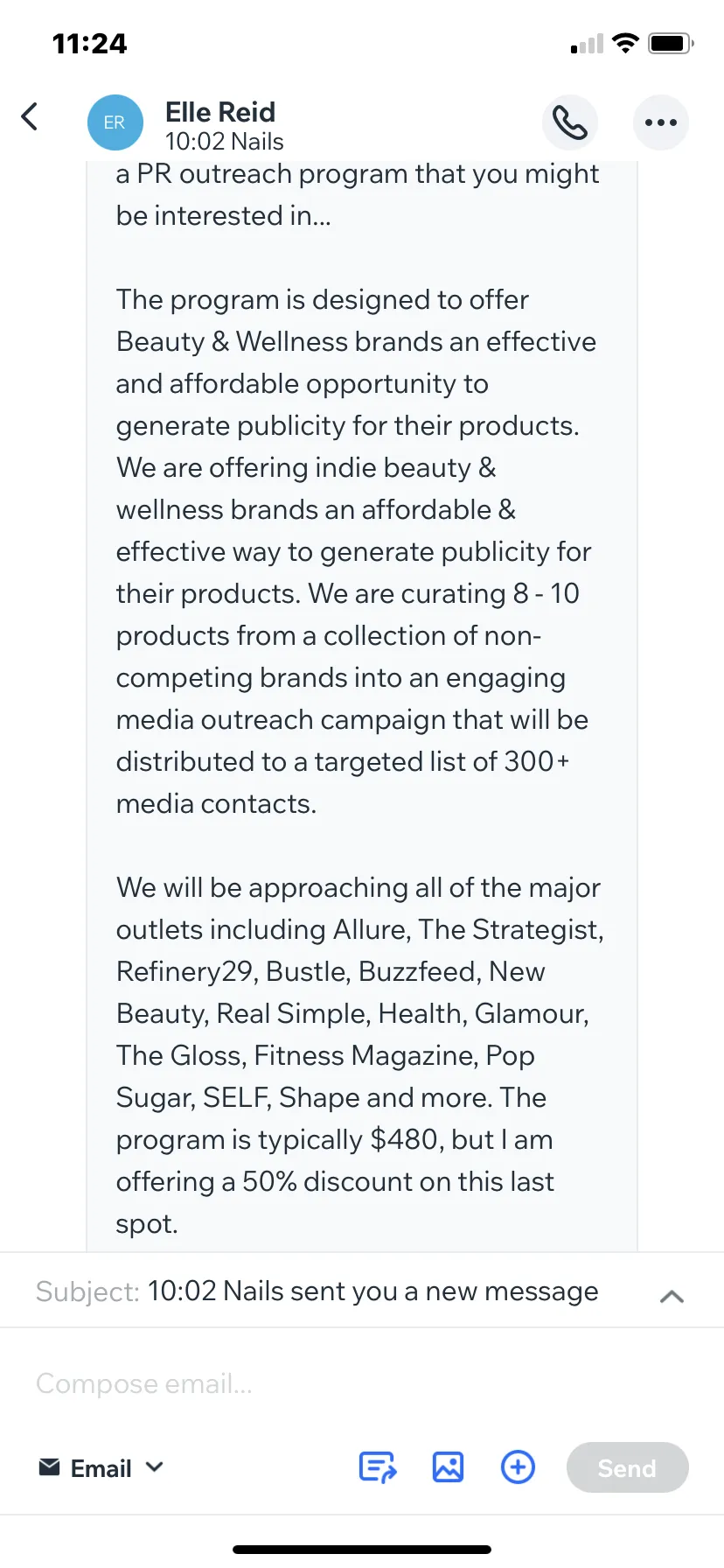Insert a saved reply template
The height and width of the screenshot is (1568, 724).
coord(378,1467)
